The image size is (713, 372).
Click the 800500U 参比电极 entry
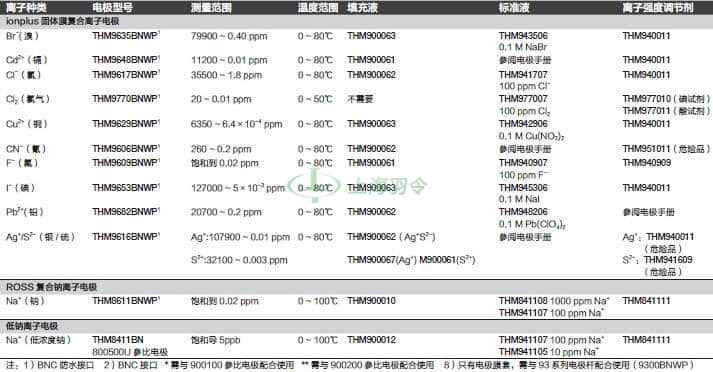[130, 352]
